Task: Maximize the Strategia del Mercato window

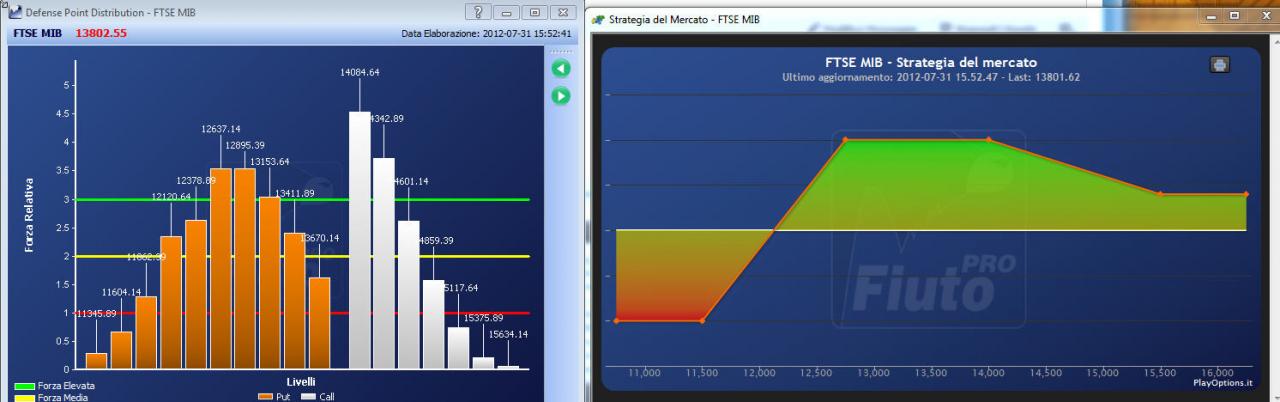Action: click(1233, 17)
